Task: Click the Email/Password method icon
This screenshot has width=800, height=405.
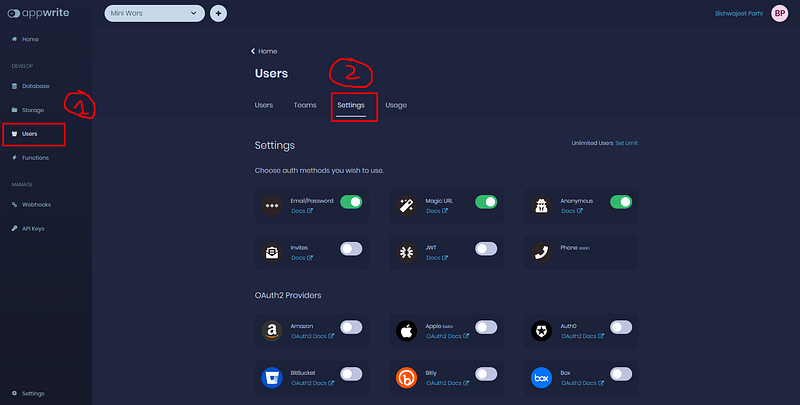Action: tap(272, 206)
